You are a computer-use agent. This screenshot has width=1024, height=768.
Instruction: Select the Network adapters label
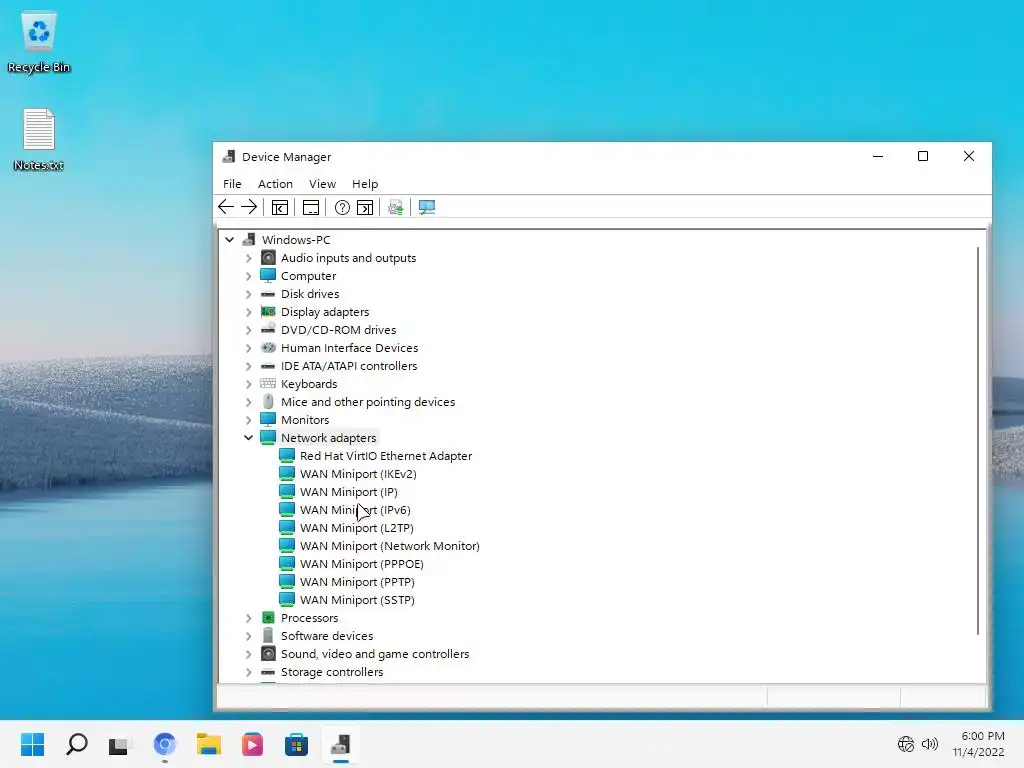coord(328,438)
